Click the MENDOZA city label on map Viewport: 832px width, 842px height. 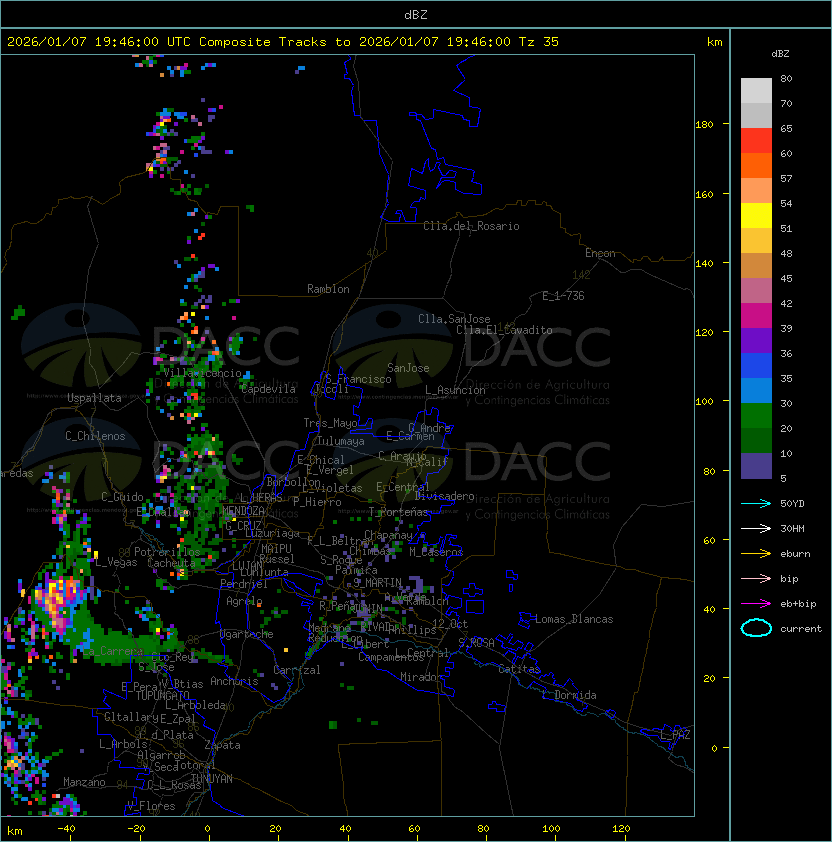[x=244, y=511]
